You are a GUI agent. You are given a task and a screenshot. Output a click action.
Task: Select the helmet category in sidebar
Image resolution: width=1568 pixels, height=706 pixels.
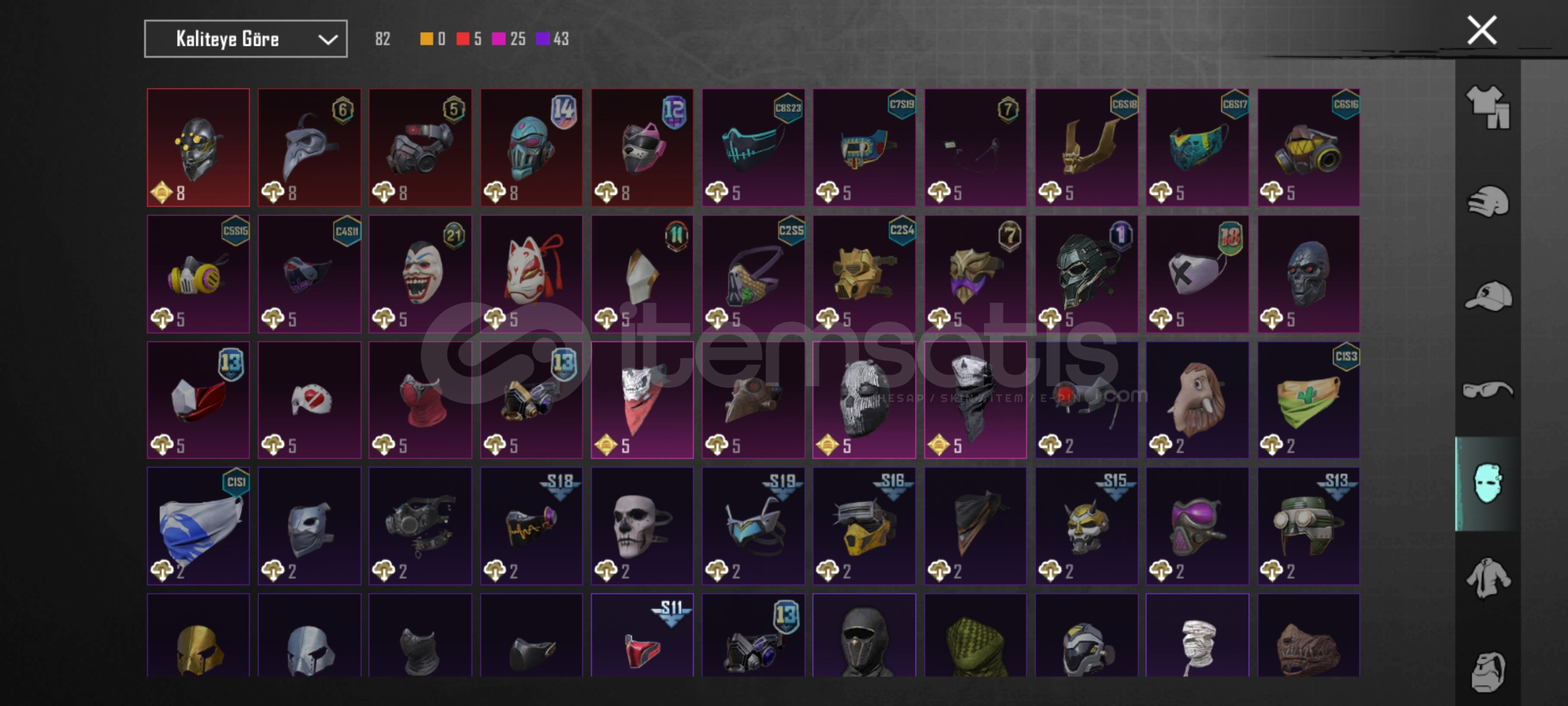coord(1488,201)
